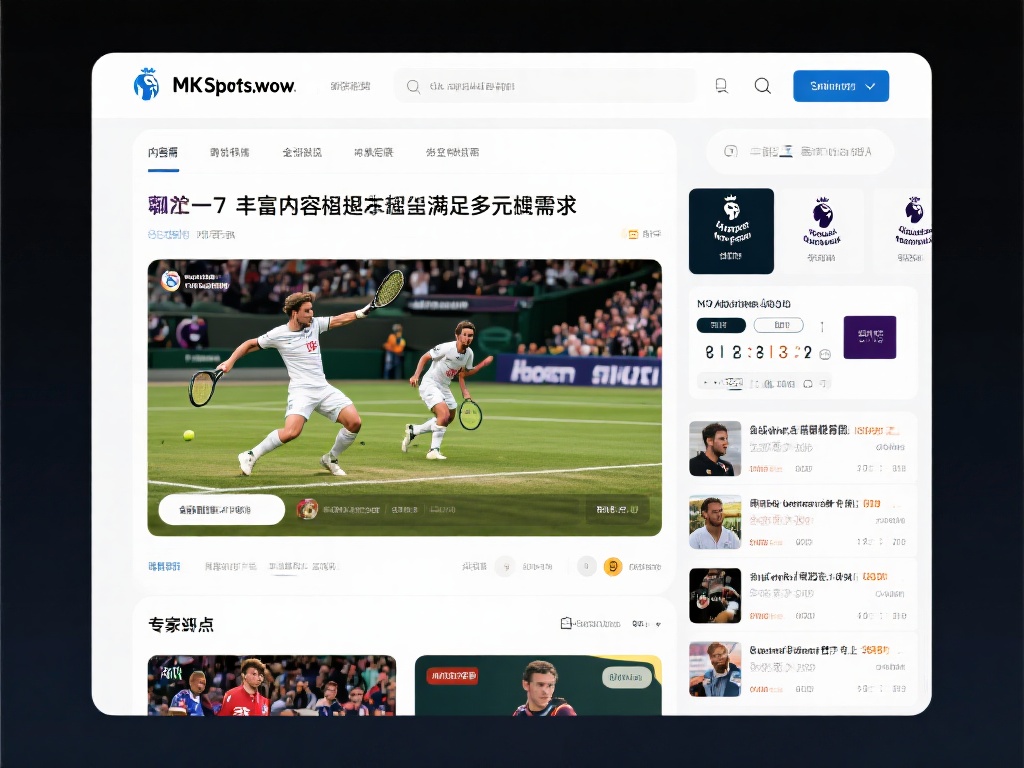The width and height of the screenshot is (1024, 768).
Task: Click the orange circular icon below the tennis image
Action: pyautogui.click(x=613, y=567)
